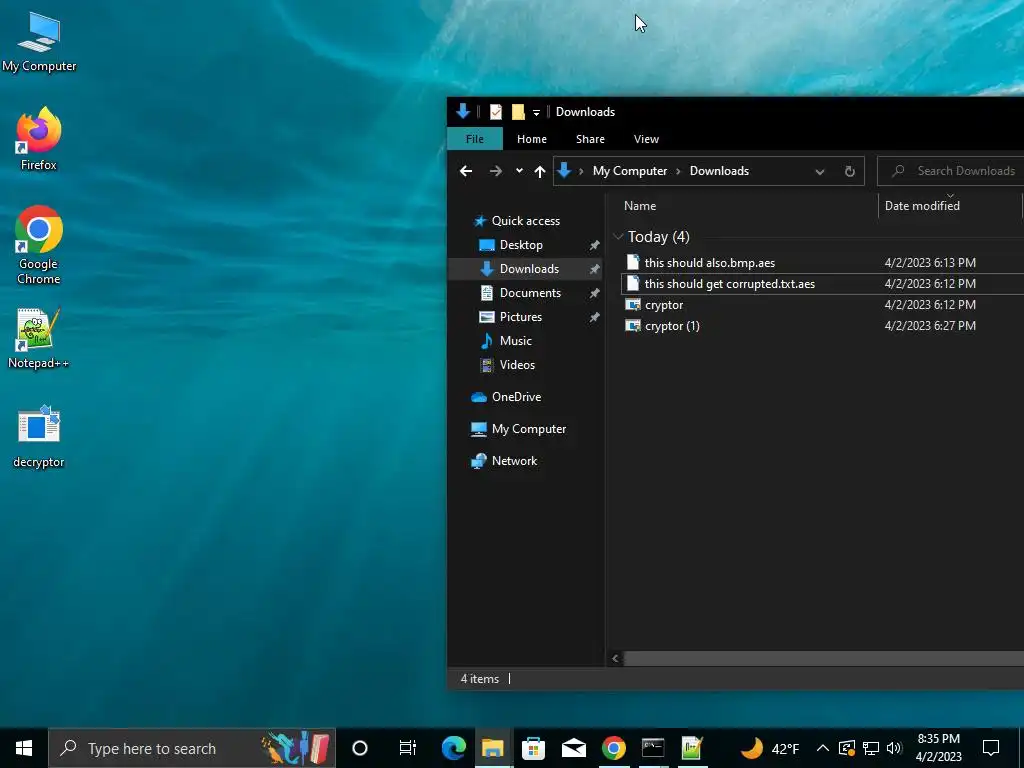Click the pin icon beside Desktop
The image size is (1024, 768).
[594, 246]
